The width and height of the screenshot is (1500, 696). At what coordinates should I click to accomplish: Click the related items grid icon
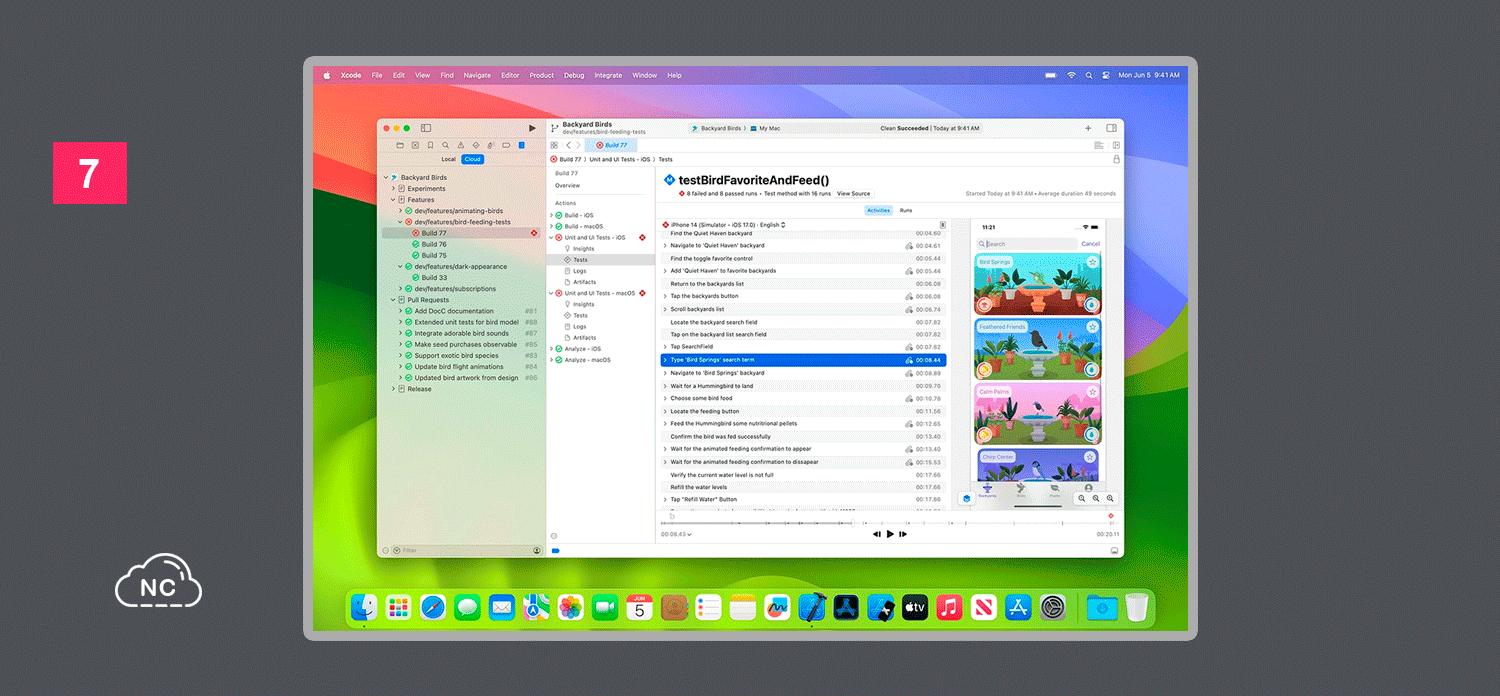554,145
